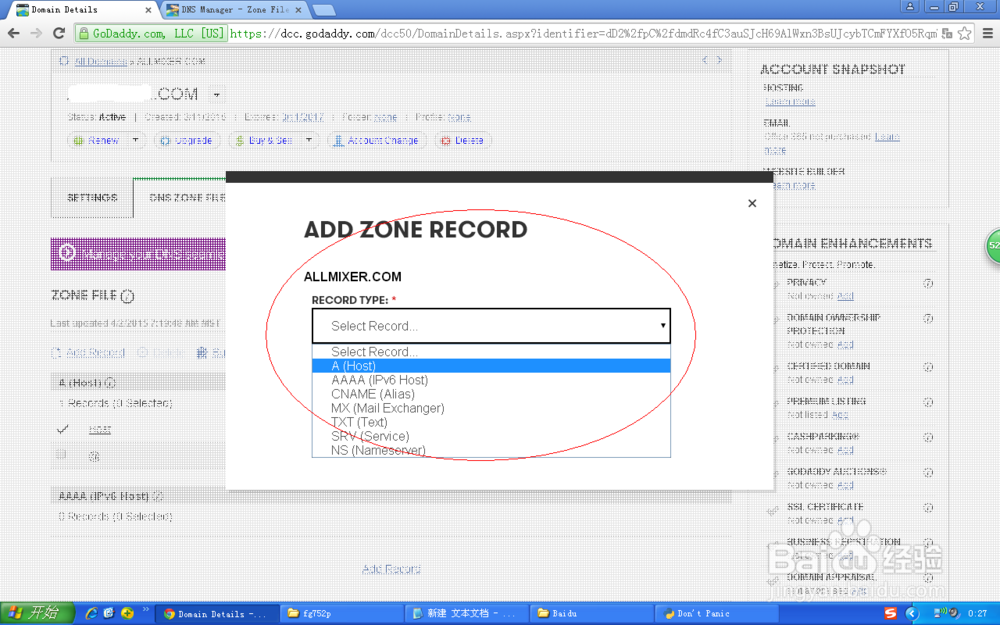Tick the checkbox for the @ record row
Image resolution: width=1000 pixels, height=625 pixels.
pos(61,455)
